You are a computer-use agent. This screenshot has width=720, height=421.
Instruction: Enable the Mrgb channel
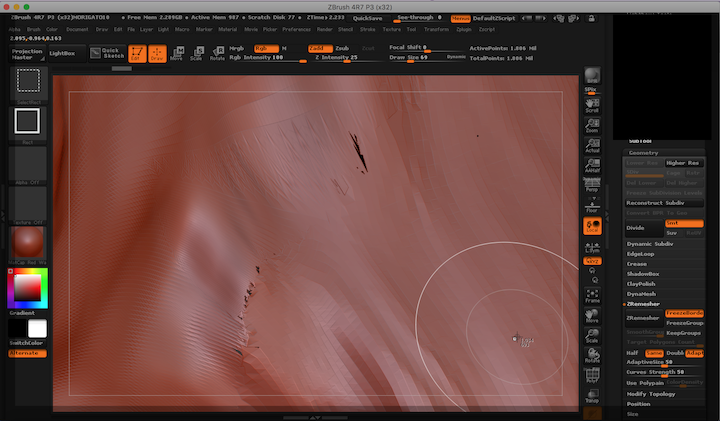237,48
